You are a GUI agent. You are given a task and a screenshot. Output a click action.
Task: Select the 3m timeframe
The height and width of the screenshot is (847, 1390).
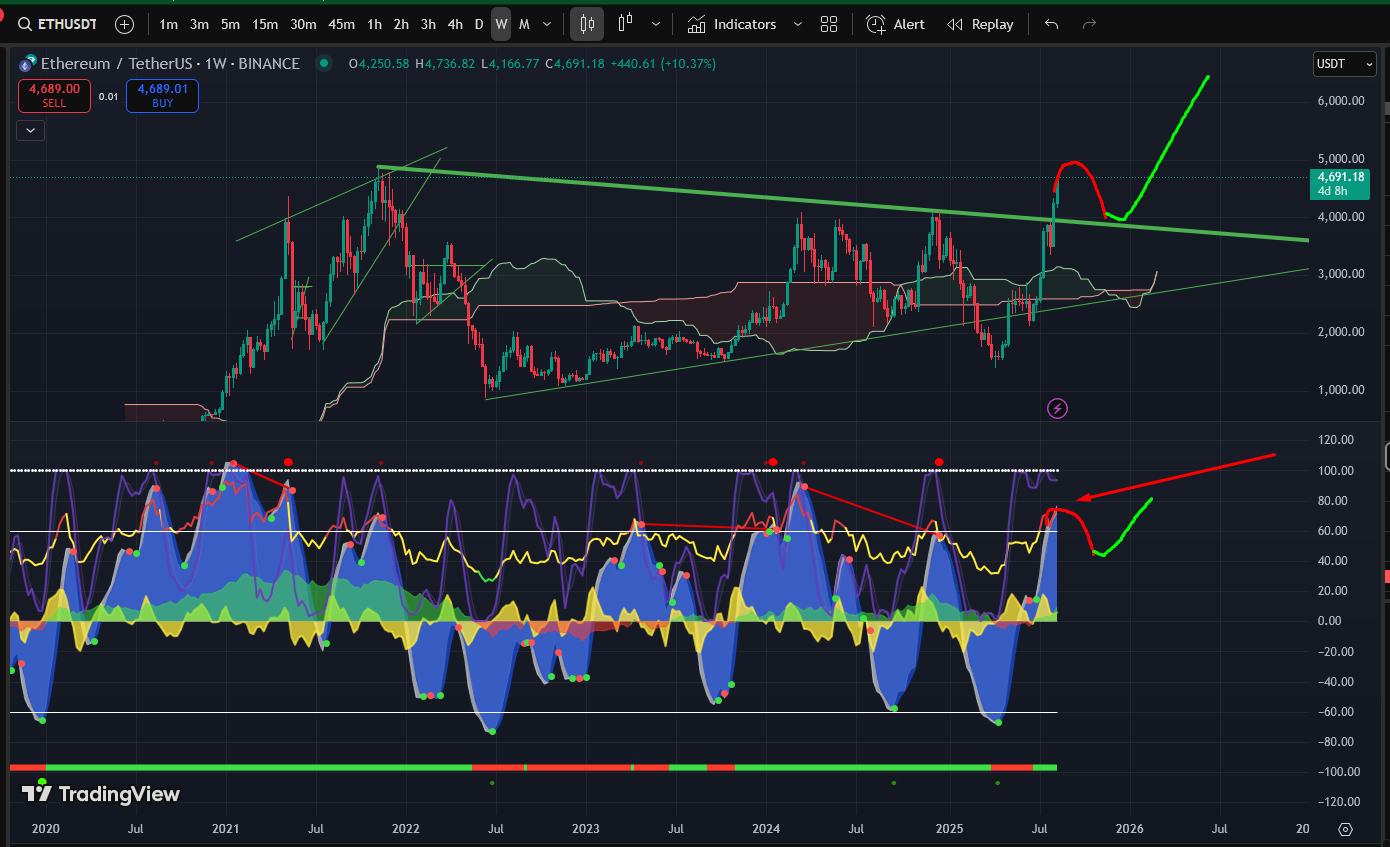199,24
